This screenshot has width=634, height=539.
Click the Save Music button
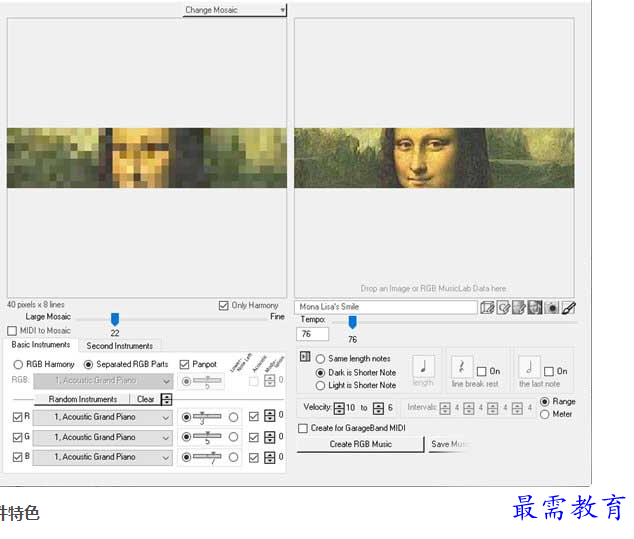(x=450, y=444)
